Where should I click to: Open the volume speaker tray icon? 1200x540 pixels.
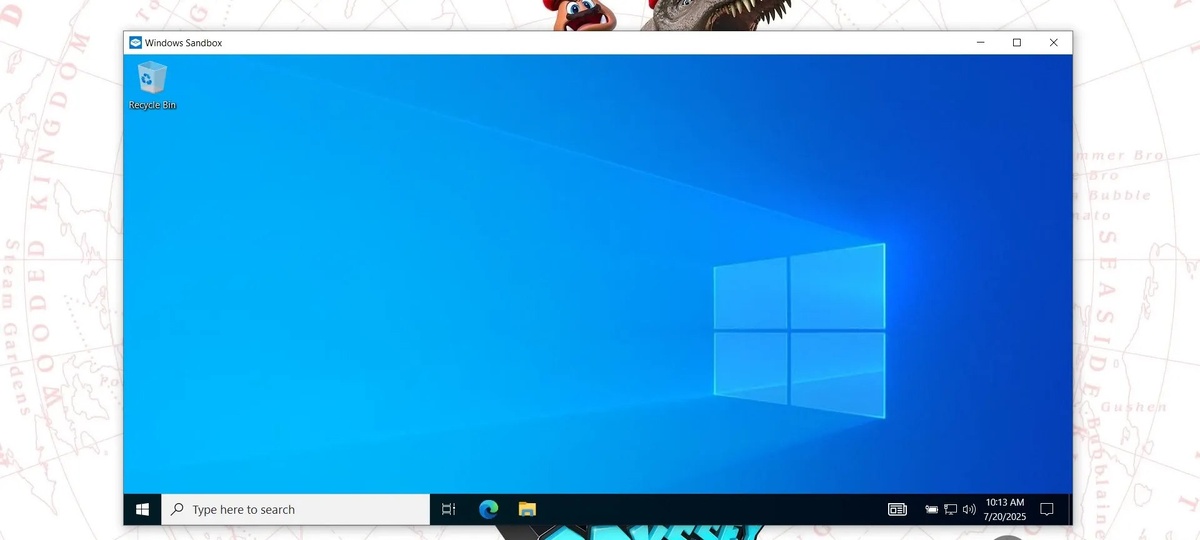tap(968, 510)
